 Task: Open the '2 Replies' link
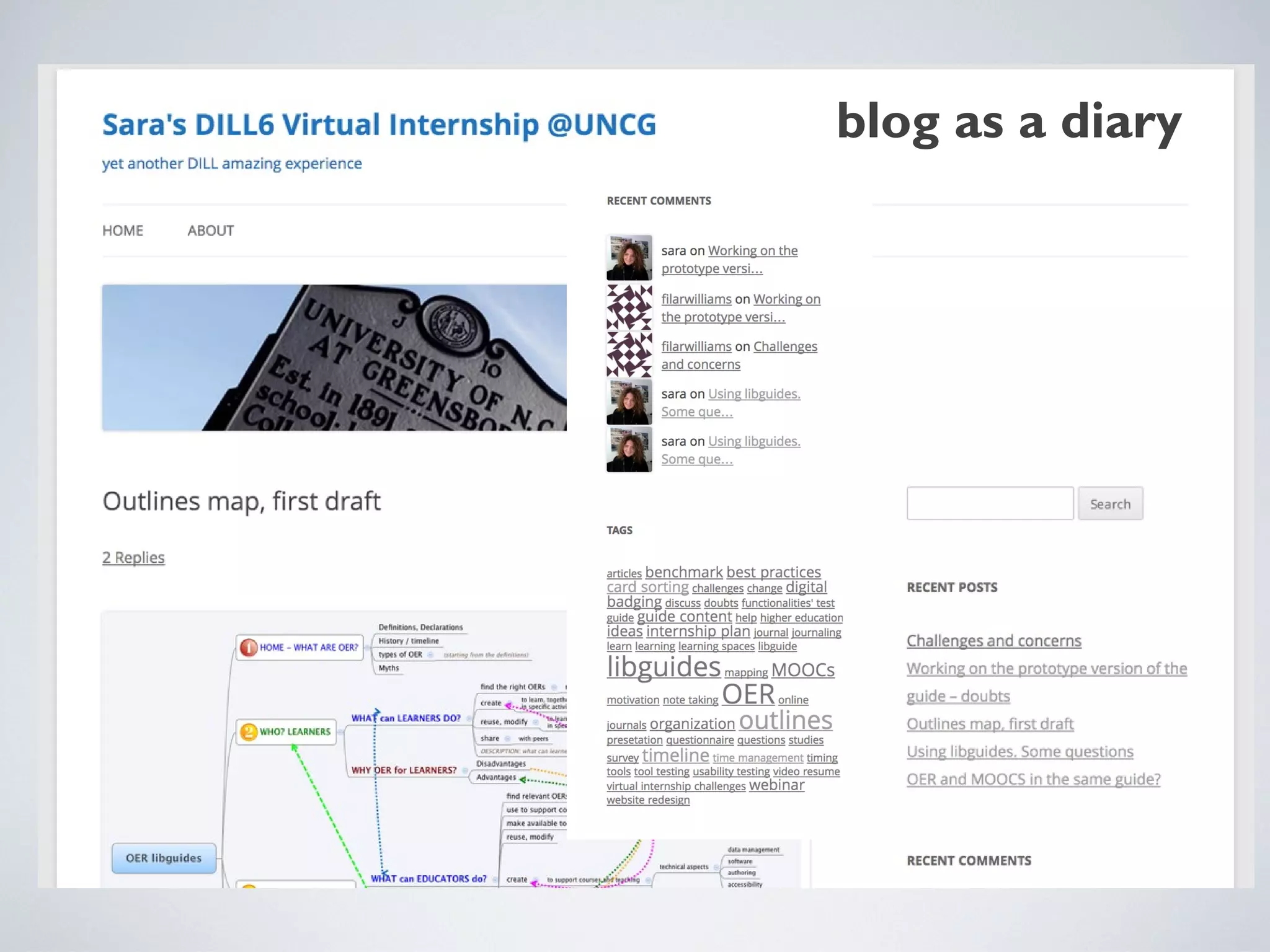click(133, 557)
